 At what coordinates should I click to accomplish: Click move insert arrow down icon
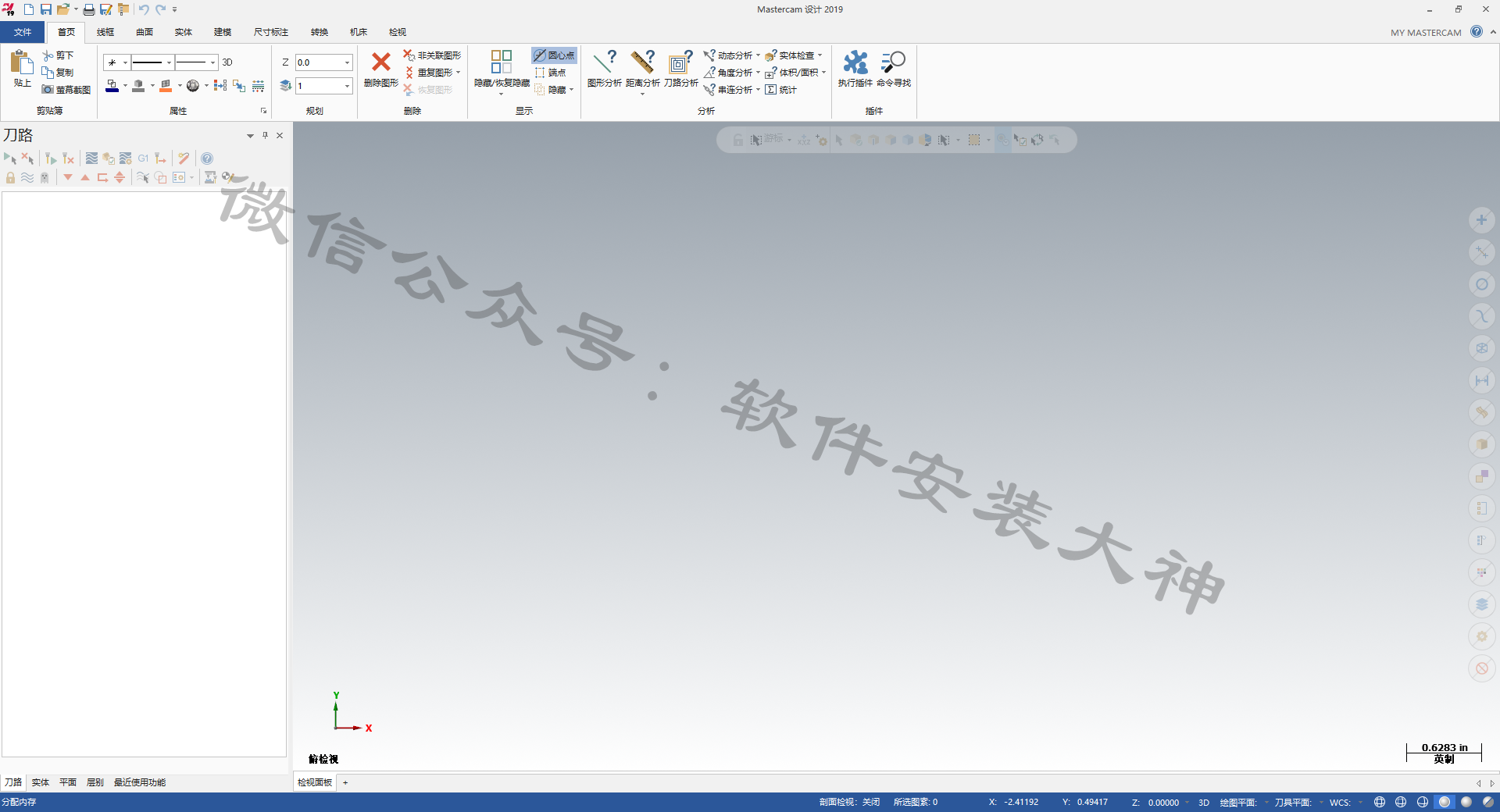click(68, 177)
